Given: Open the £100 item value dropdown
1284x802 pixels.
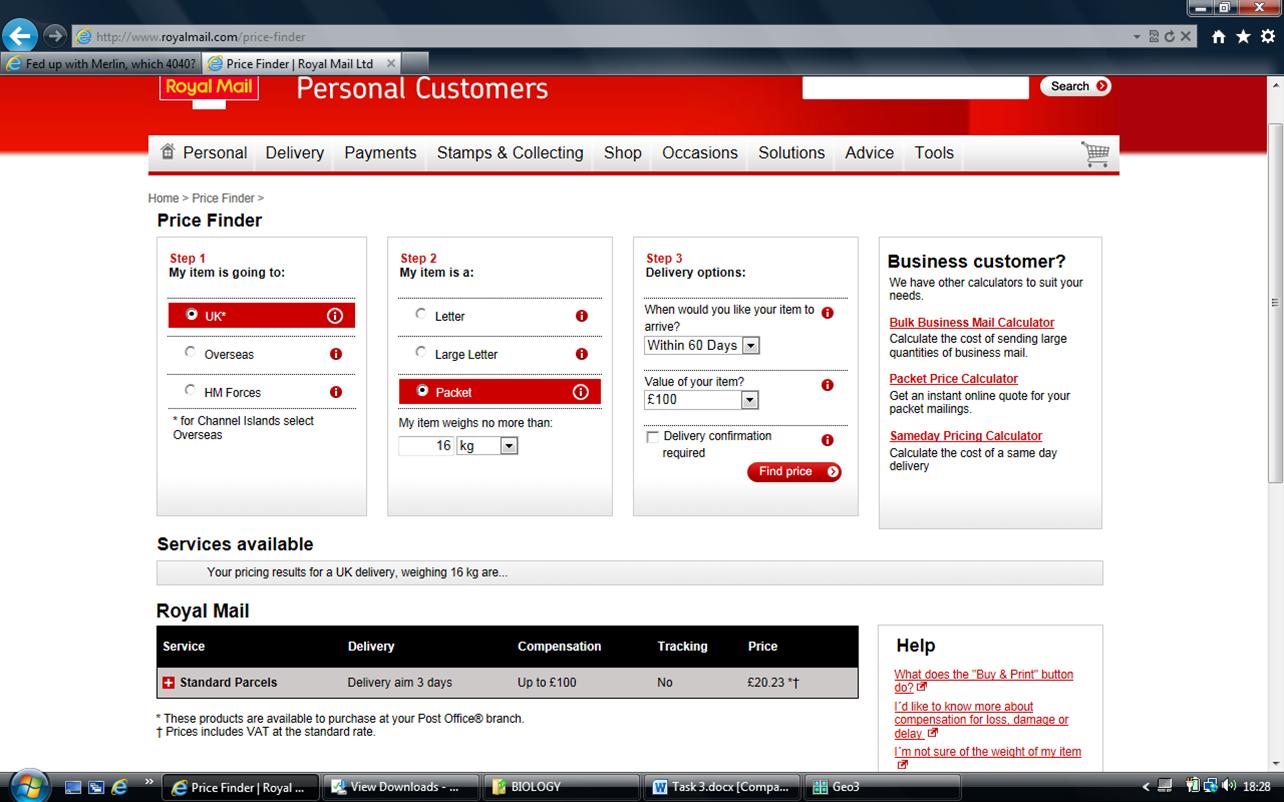Looking at the screenshot, I should (749, 400).
